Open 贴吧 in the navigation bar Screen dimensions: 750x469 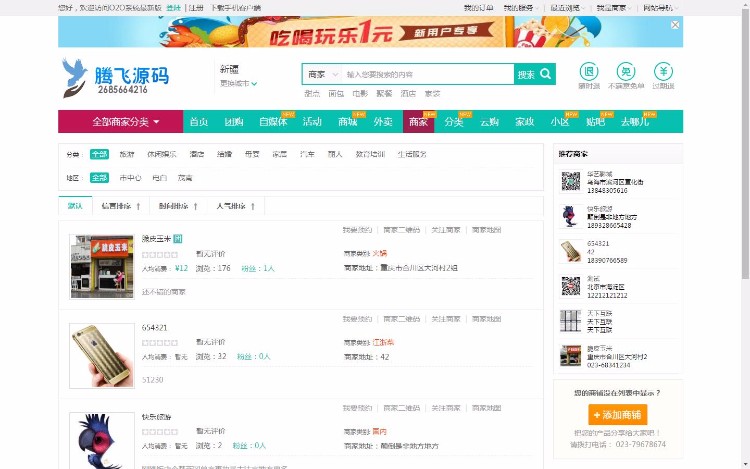click(596, 121)
